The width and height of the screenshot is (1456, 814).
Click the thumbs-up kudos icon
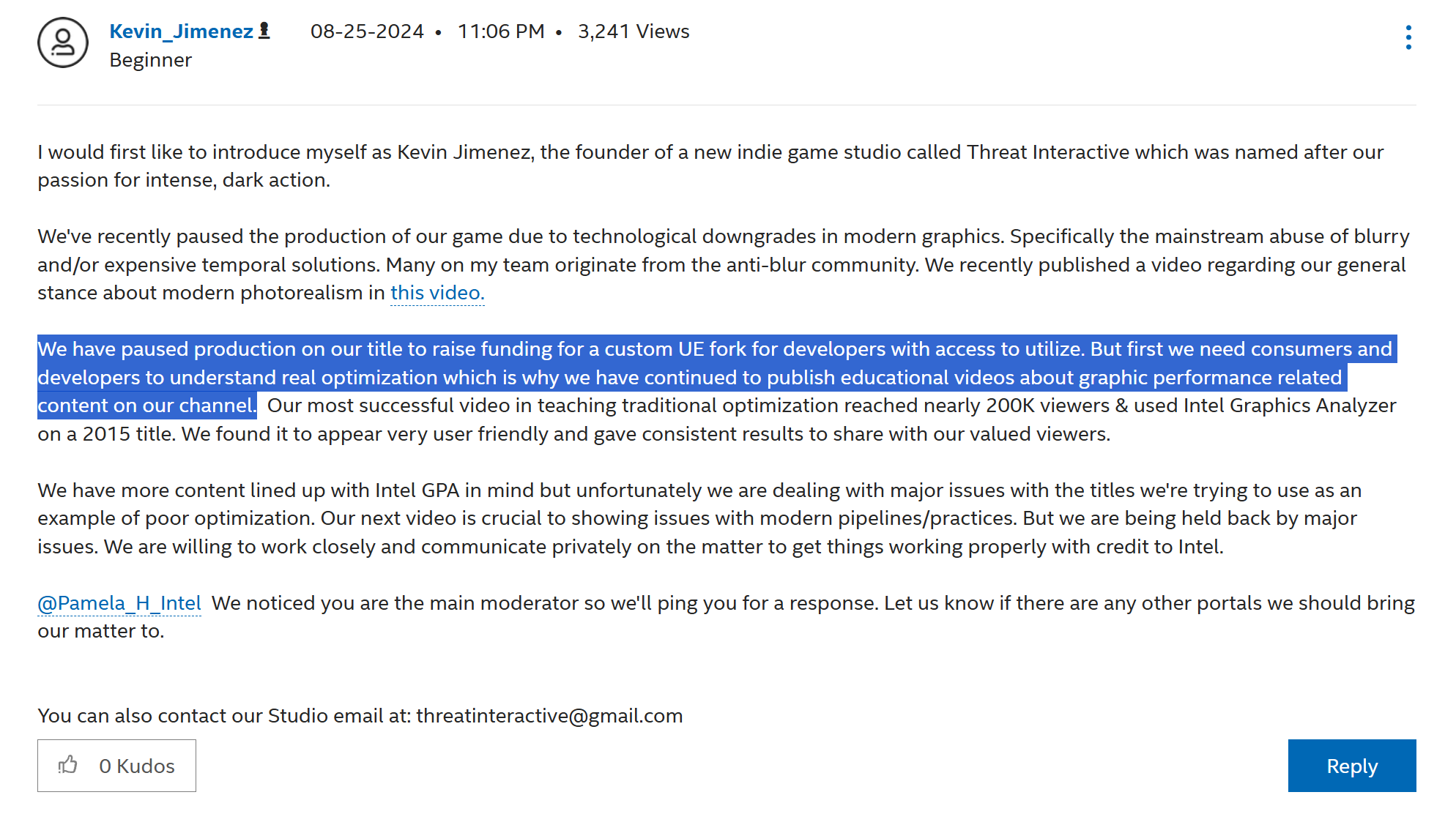(68, 766)
